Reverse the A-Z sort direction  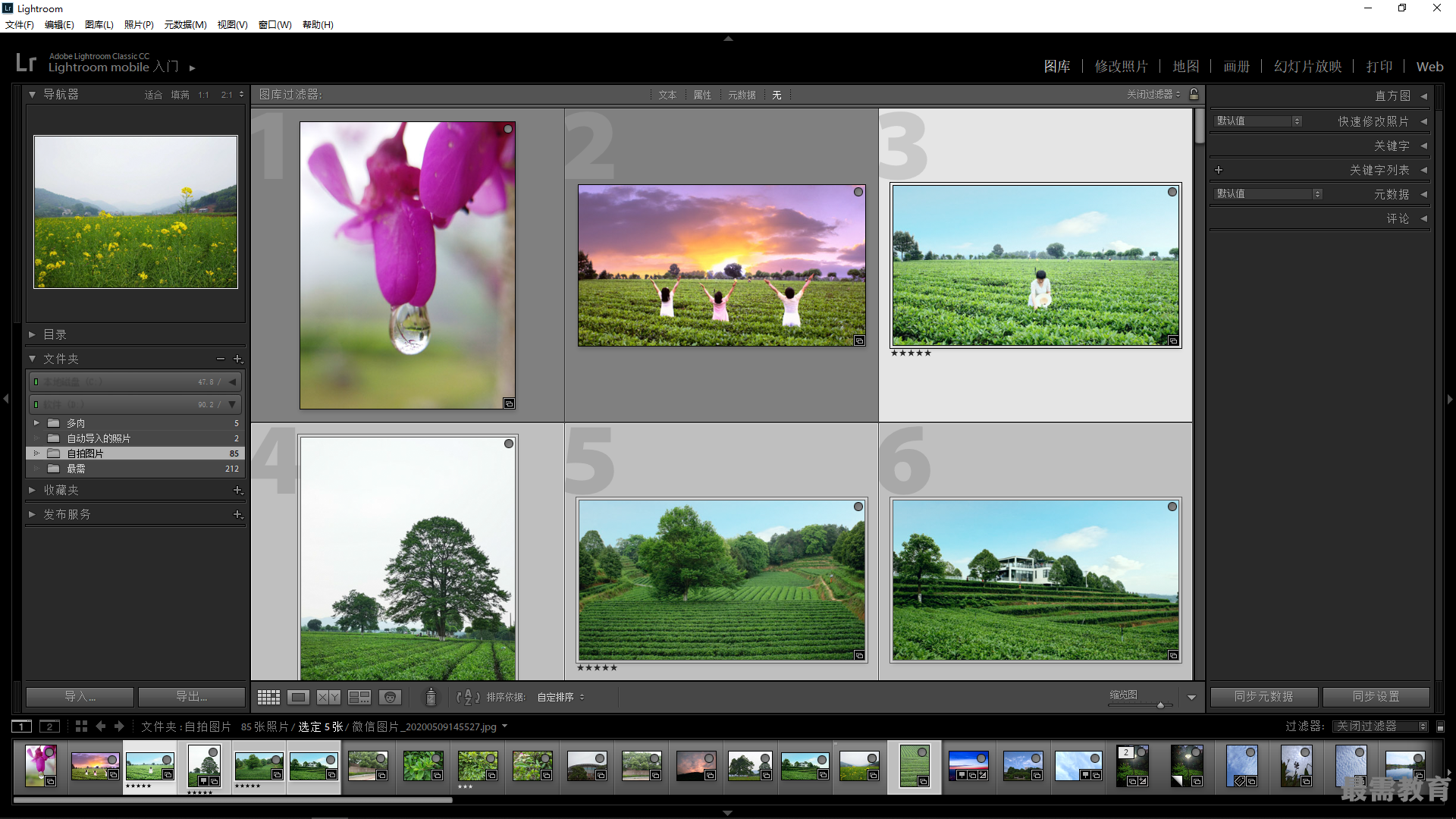468,697
